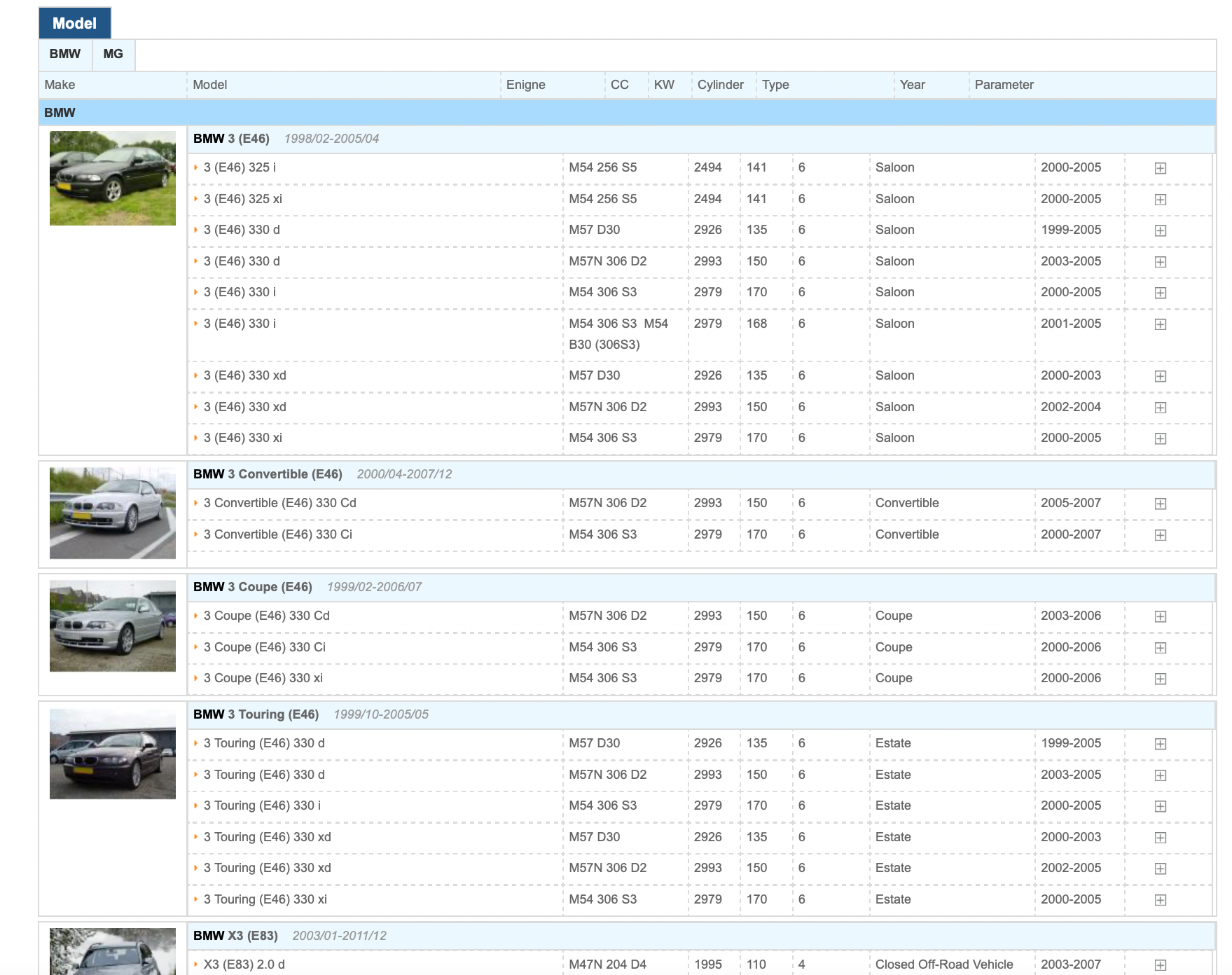
Task: Open the 3 (E46) 330 d M57 D30 link
Action: 241,230
